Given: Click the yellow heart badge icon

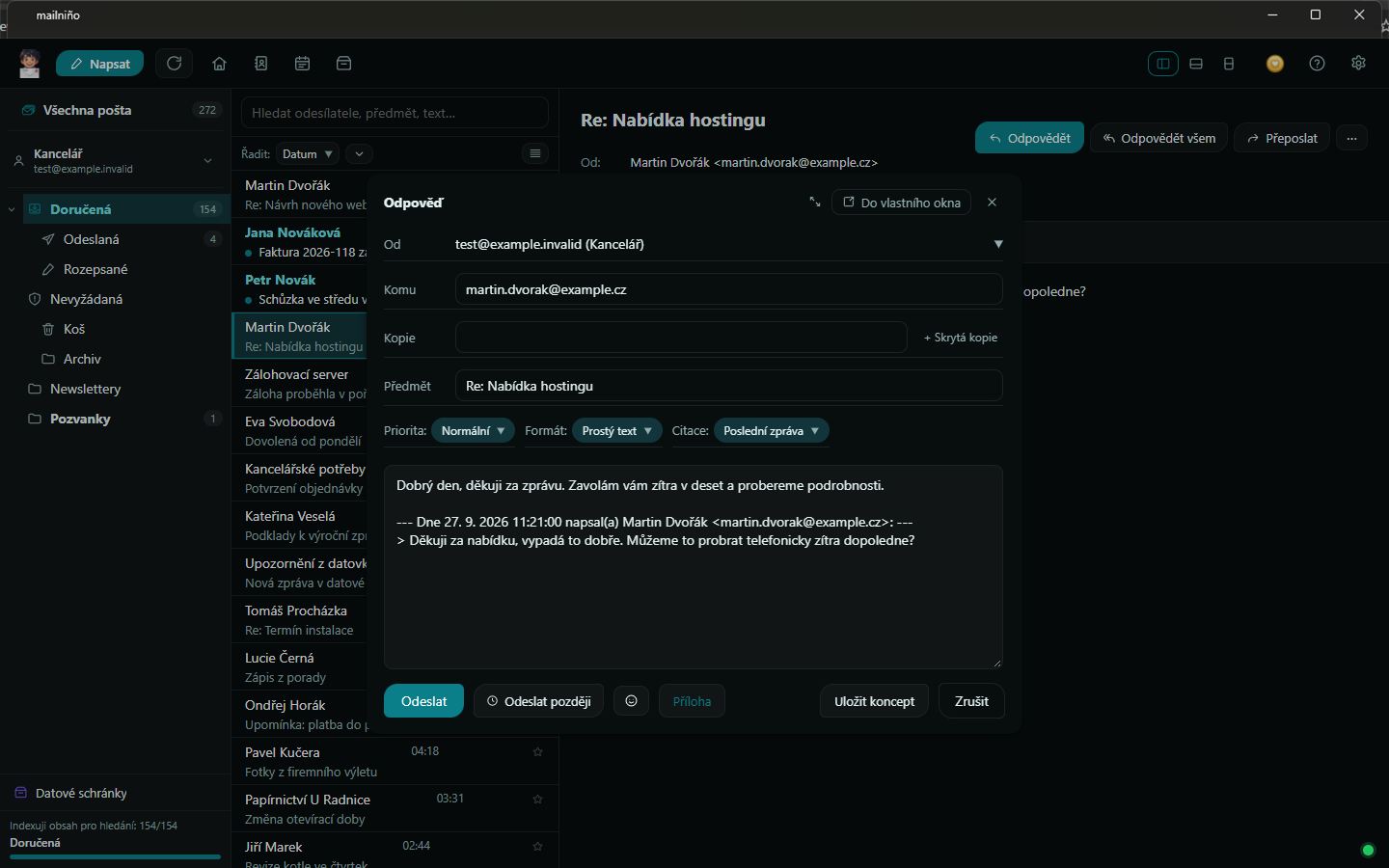Looking at the screenshot, I should pyautogui.click(x=1275, y=64).
